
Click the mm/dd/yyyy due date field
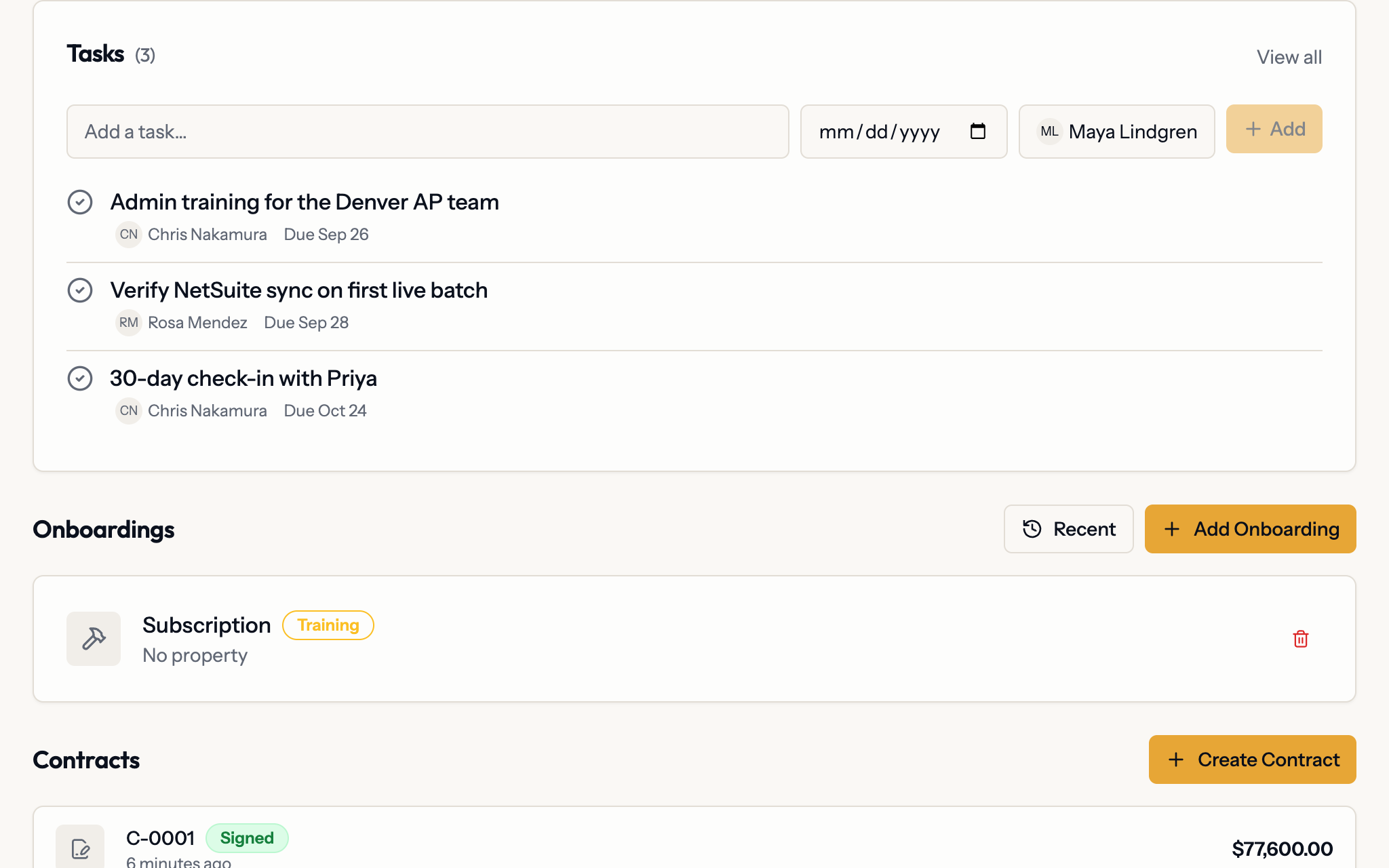[x=903, y=132]
